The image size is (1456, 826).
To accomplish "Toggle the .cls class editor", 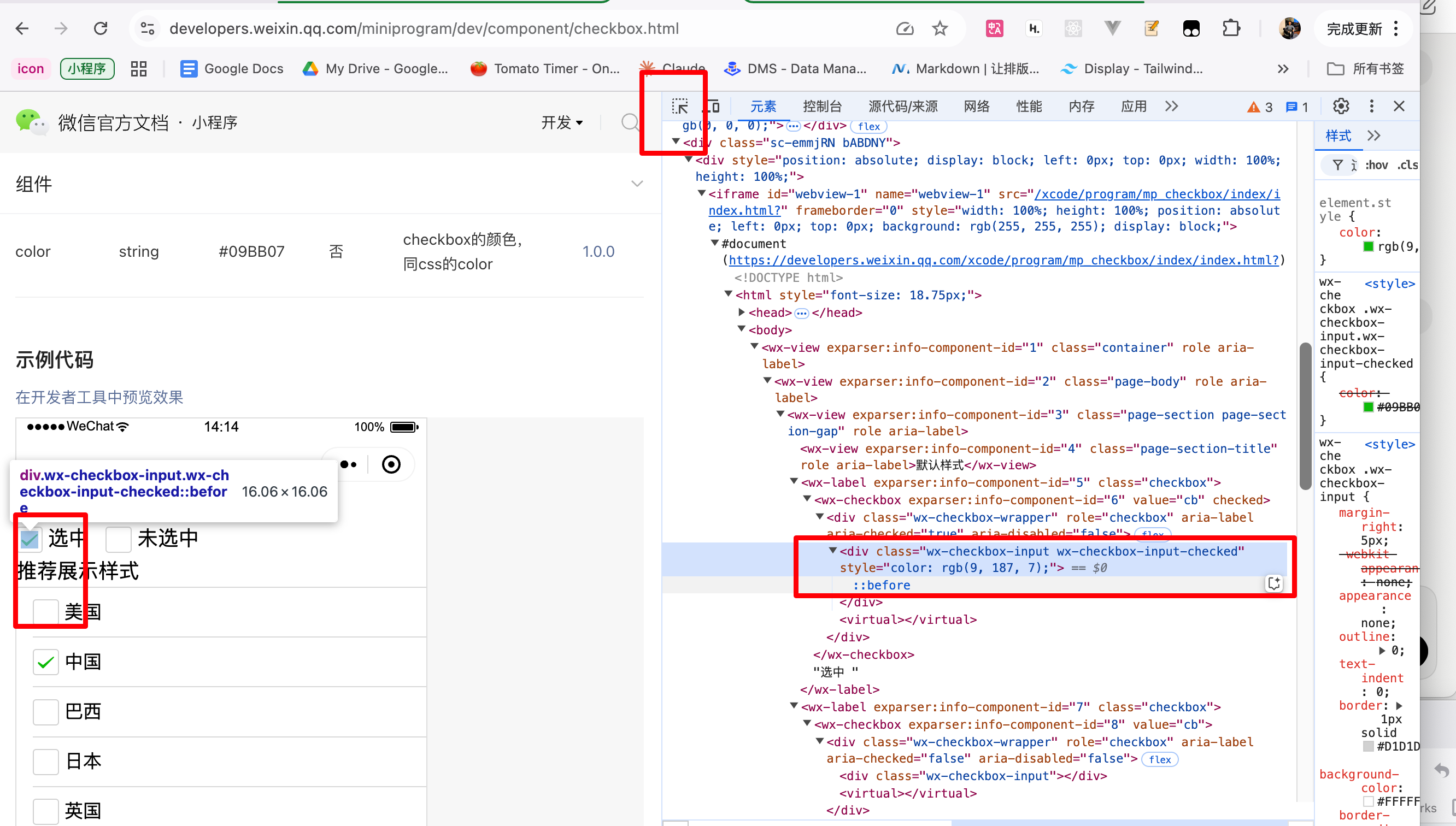I will click(1407, 165).
